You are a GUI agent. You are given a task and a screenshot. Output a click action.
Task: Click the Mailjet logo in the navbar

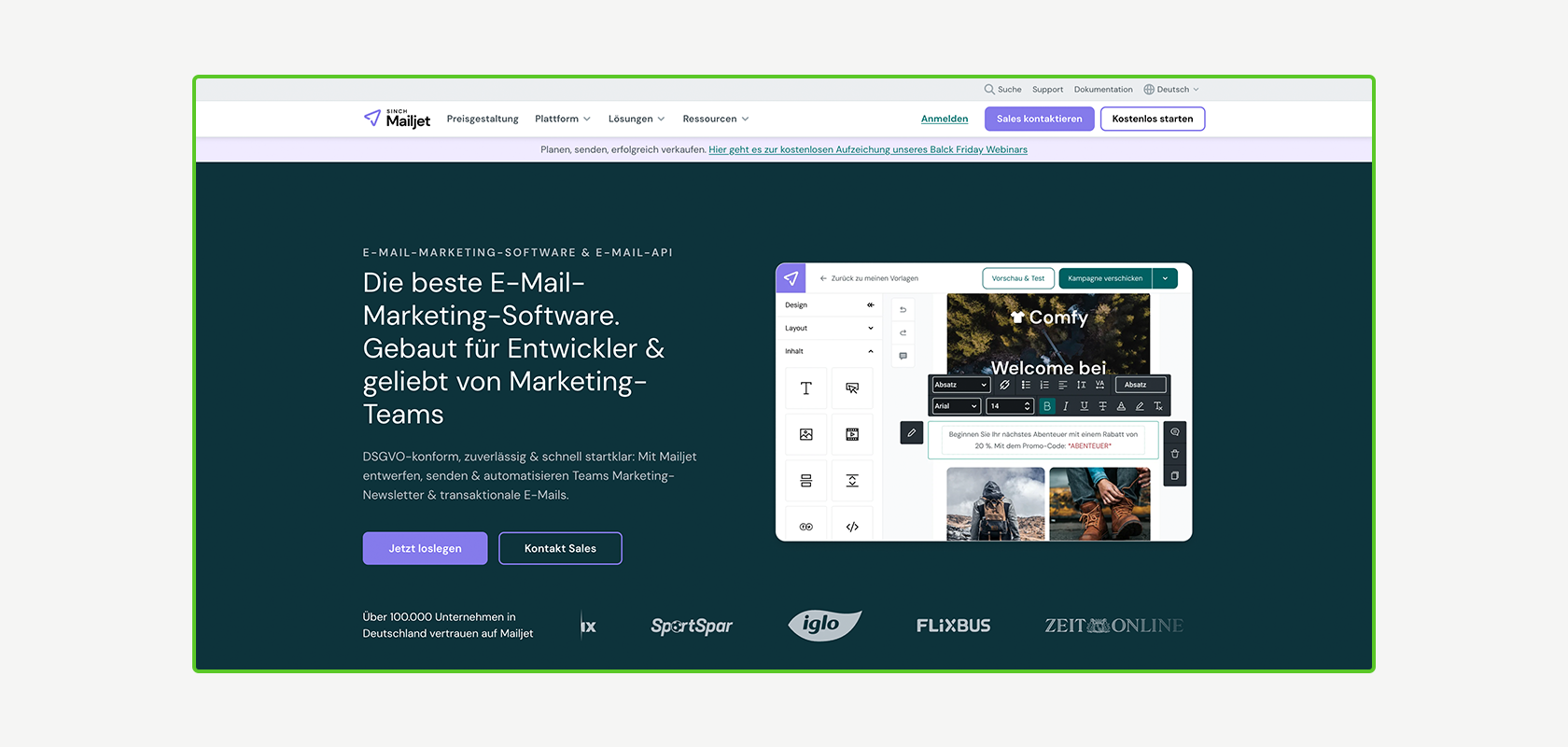click(x=397, y=119)
